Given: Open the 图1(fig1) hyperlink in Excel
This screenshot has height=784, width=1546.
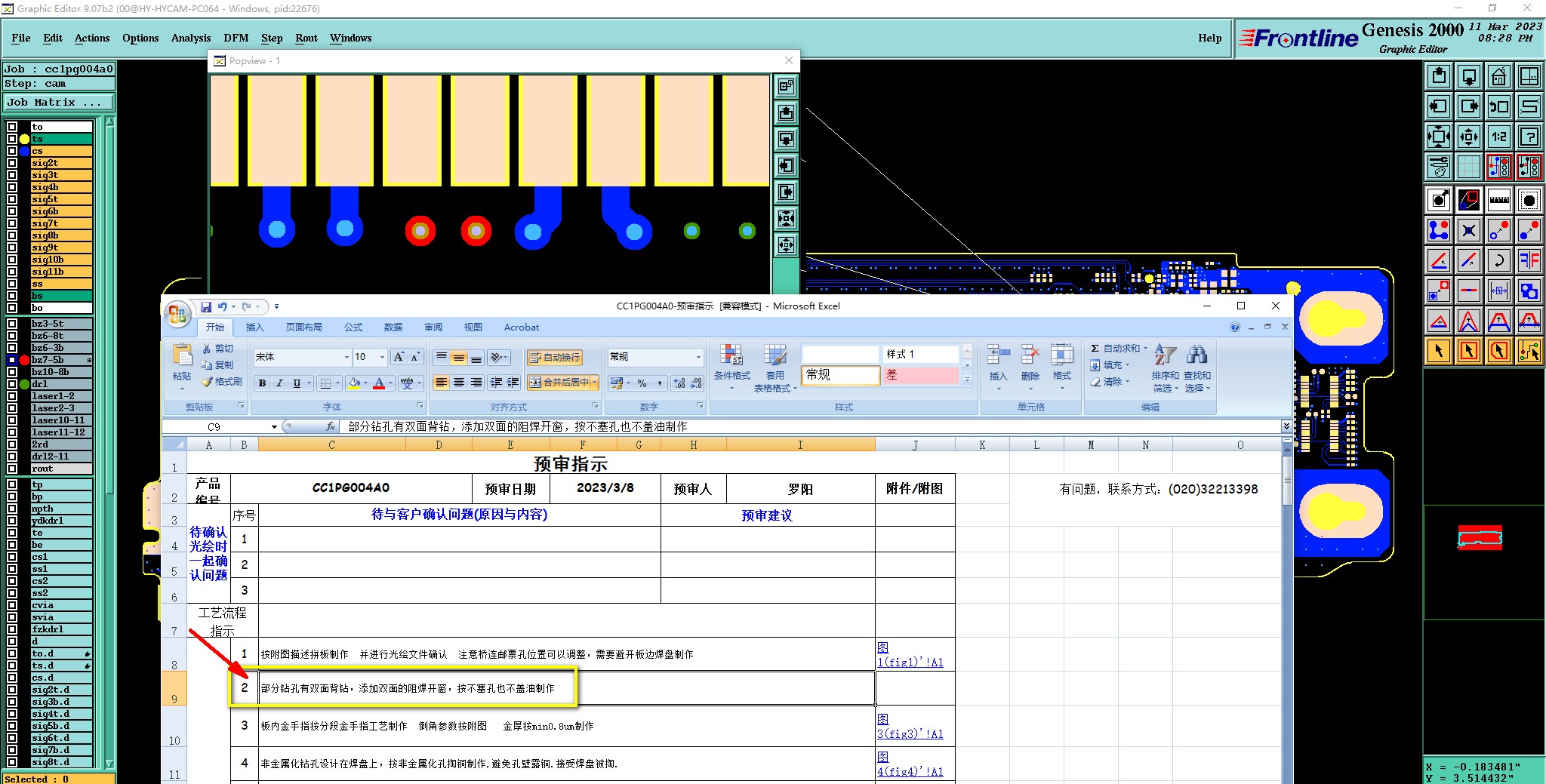Looking at the screenshot, I should 910,655.
